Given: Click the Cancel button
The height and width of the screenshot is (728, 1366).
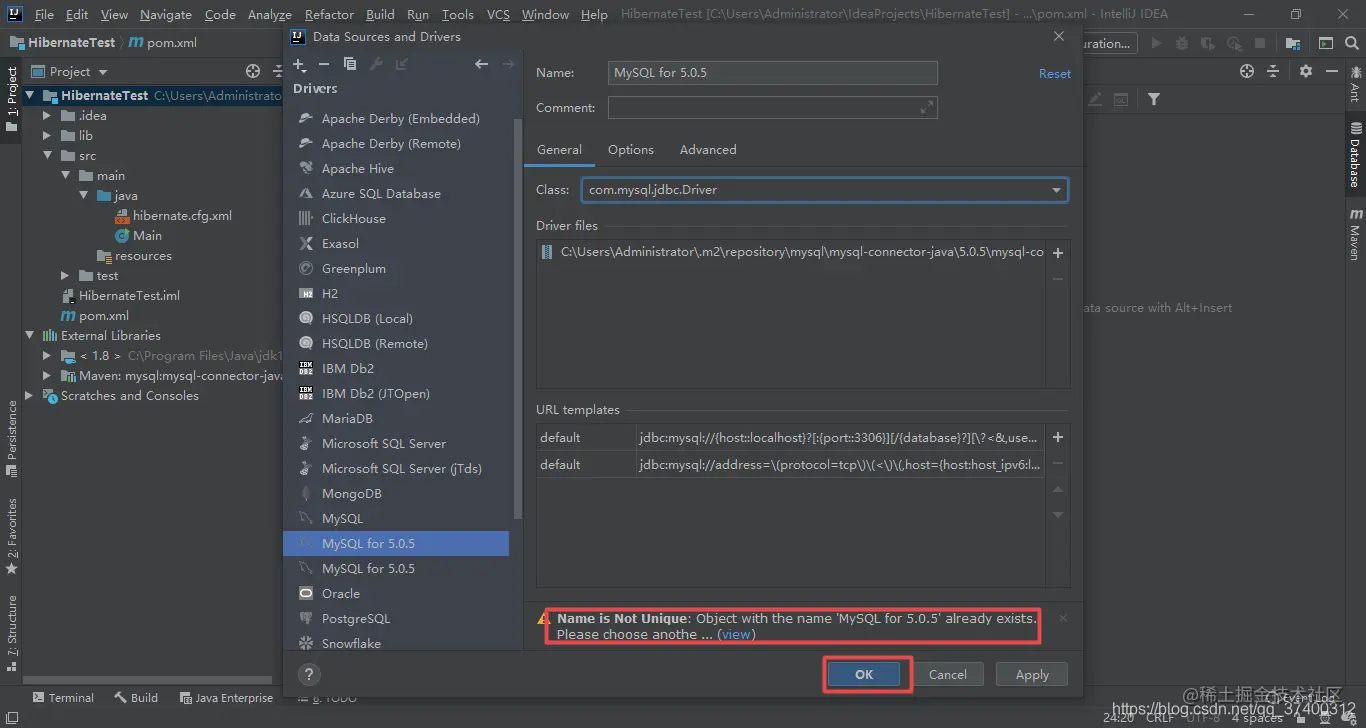Looking at the screenshot, I should (x=947, y=675).
